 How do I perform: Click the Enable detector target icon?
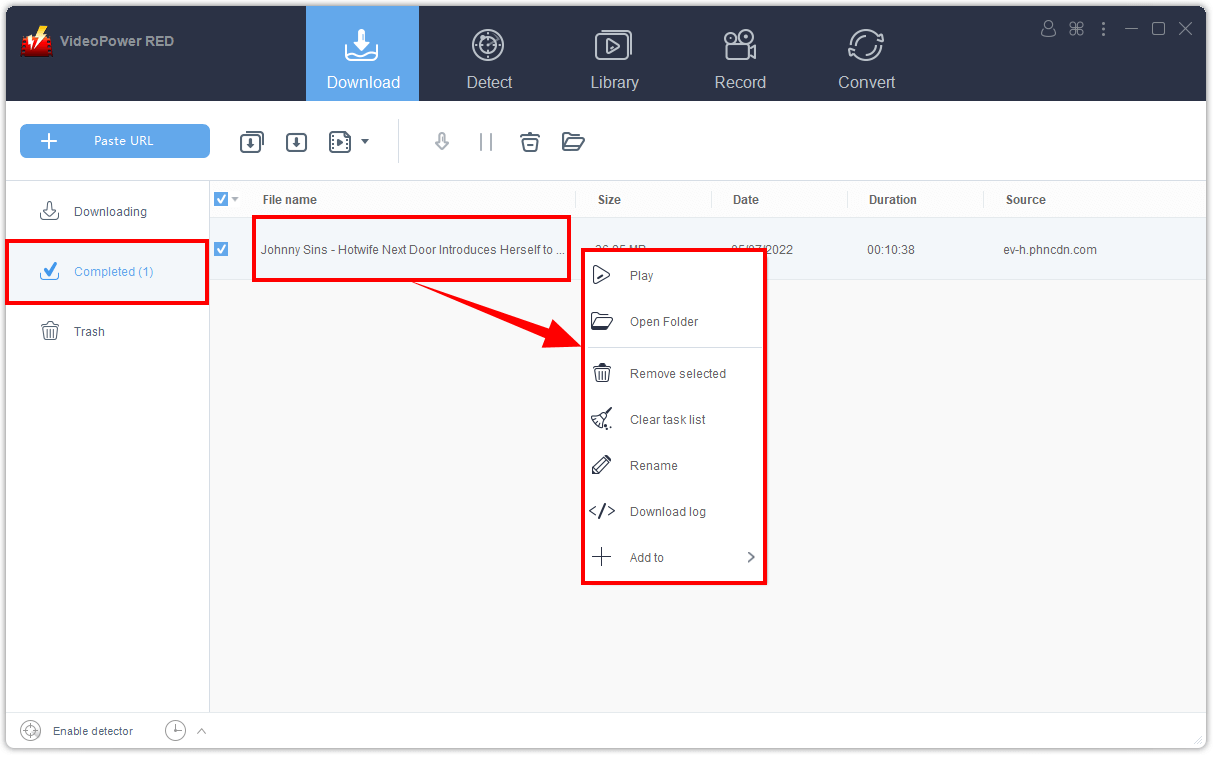tap(31, 731)
